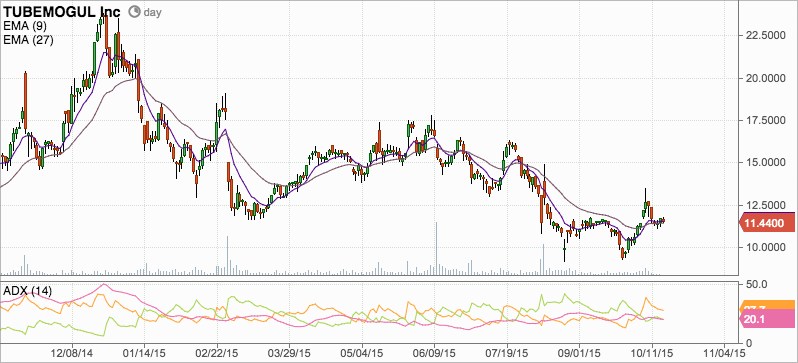Click the EMA (27) indicator label
This screenshot has width=798, height=363.
coord(28,40)
